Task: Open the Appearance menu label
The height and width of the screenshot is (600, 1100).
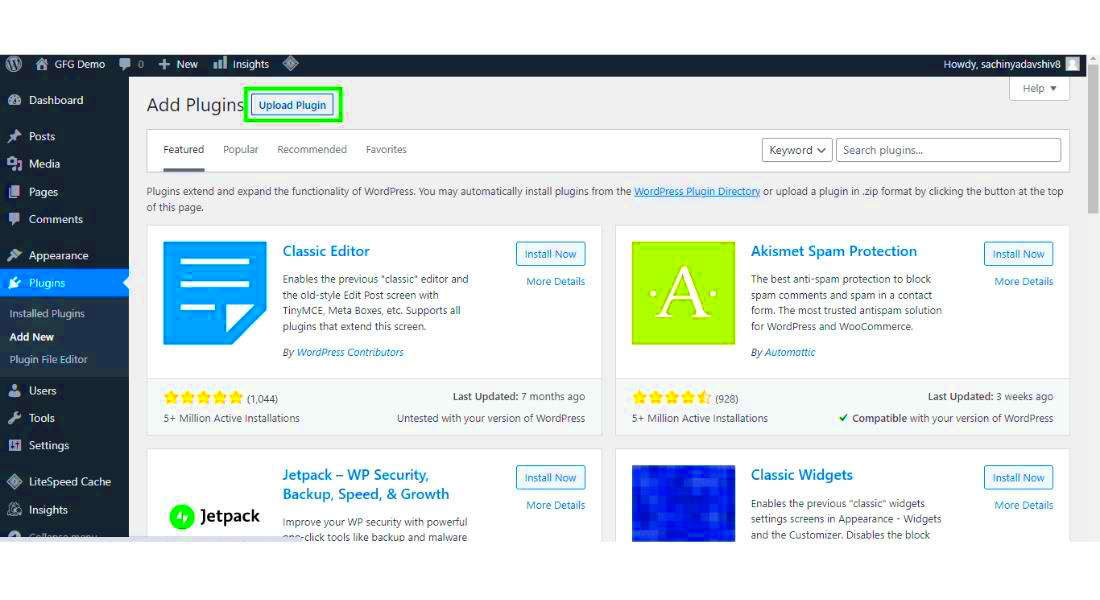Action: point(58,255)
